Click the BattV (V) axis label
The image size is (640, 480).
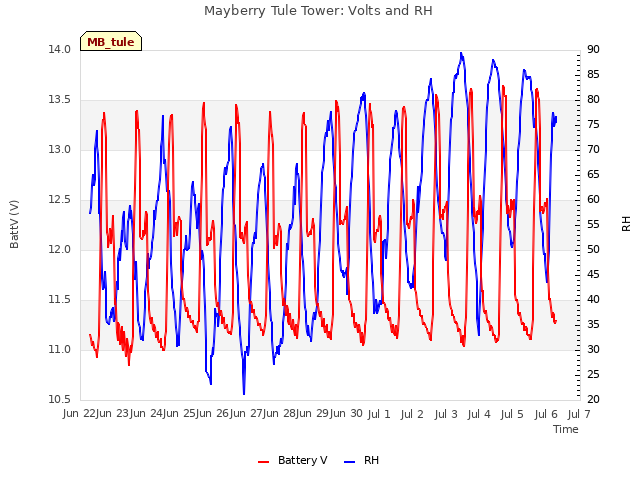(14, 224)
